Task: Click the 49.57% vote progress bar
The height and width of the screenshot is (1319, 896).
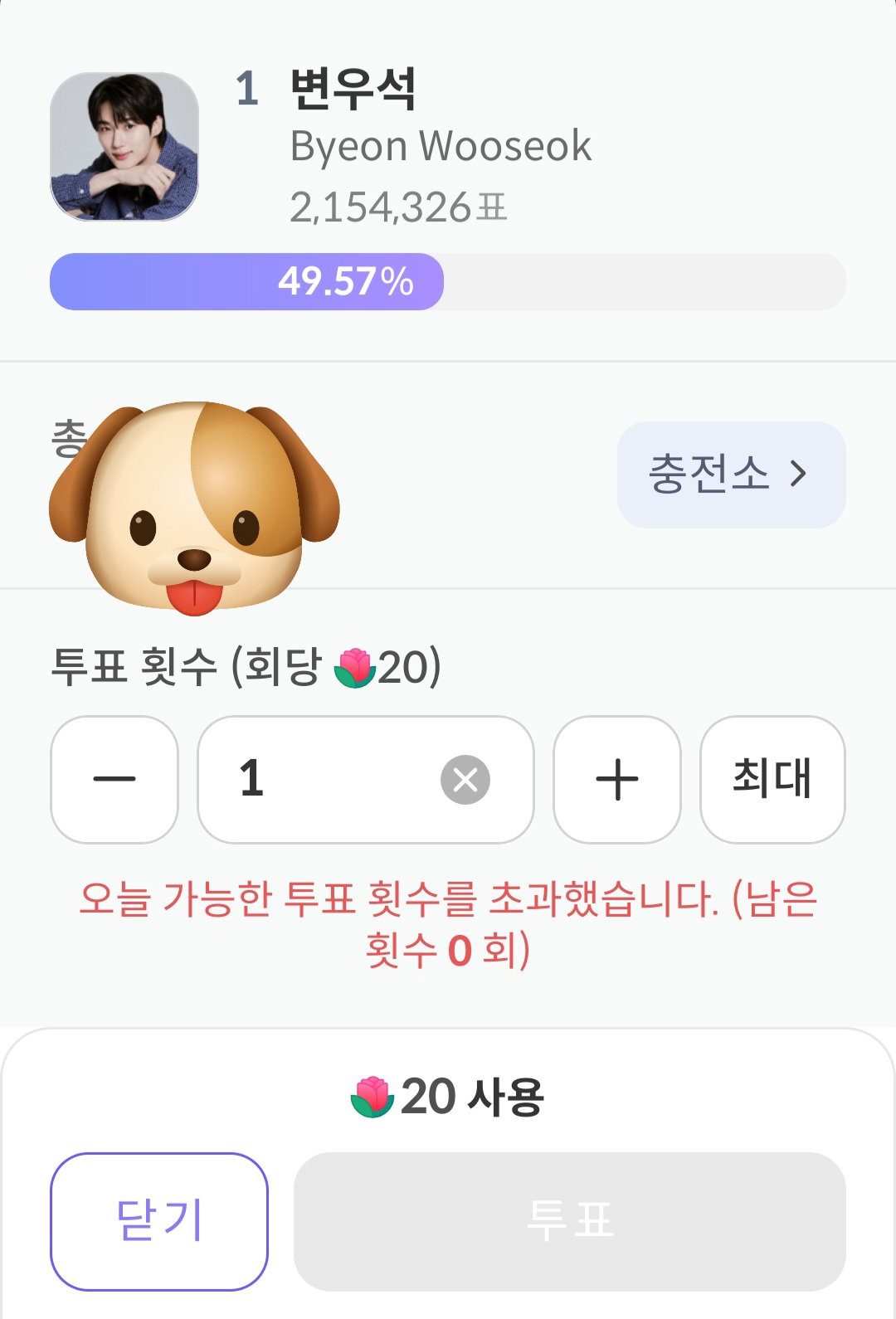Action: (x=448, y=282)
